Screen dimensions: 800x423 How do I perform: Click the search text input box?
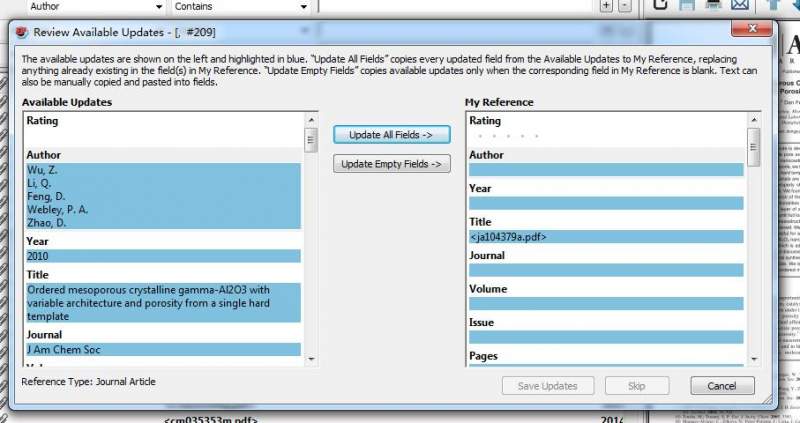(x=457, y=6)
